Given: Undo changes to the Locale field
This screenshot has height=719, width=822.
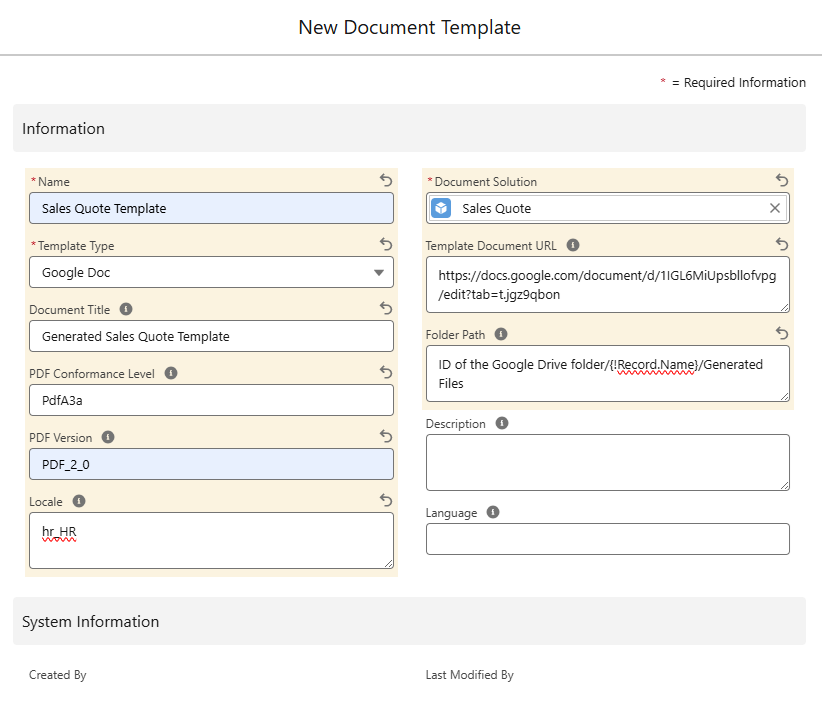Looking at the screenshot, I should [386, 500].
